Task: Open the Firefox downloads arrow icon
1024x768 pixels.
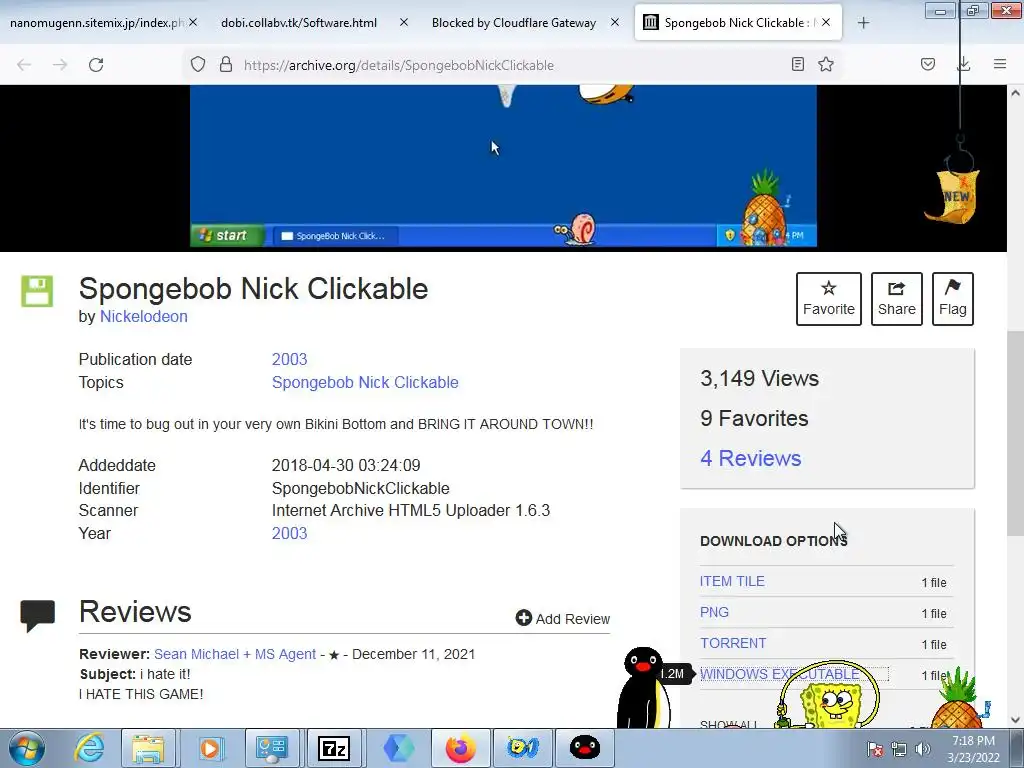Action: [964, 65]
